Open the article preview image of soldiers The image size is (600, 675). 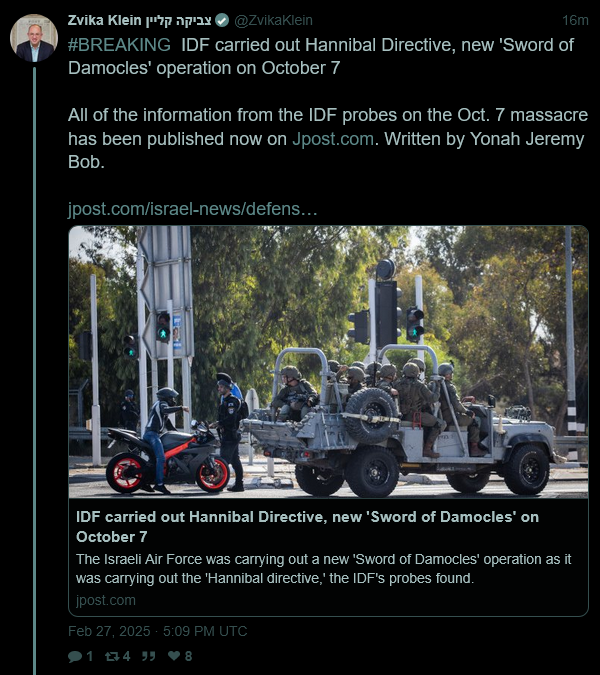[328, 362]
